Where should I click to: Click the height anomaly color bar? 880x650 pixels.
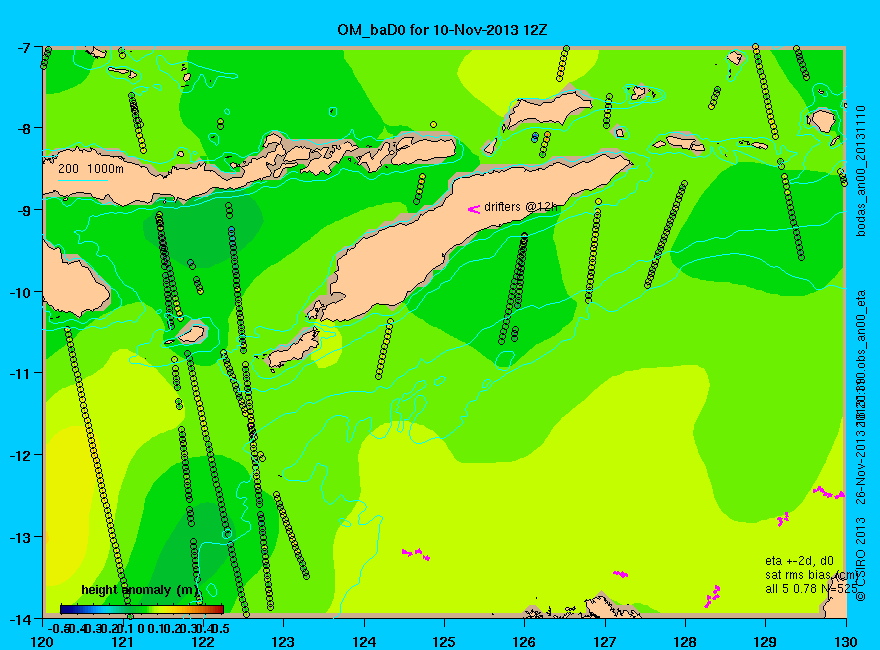coord(142,609)
